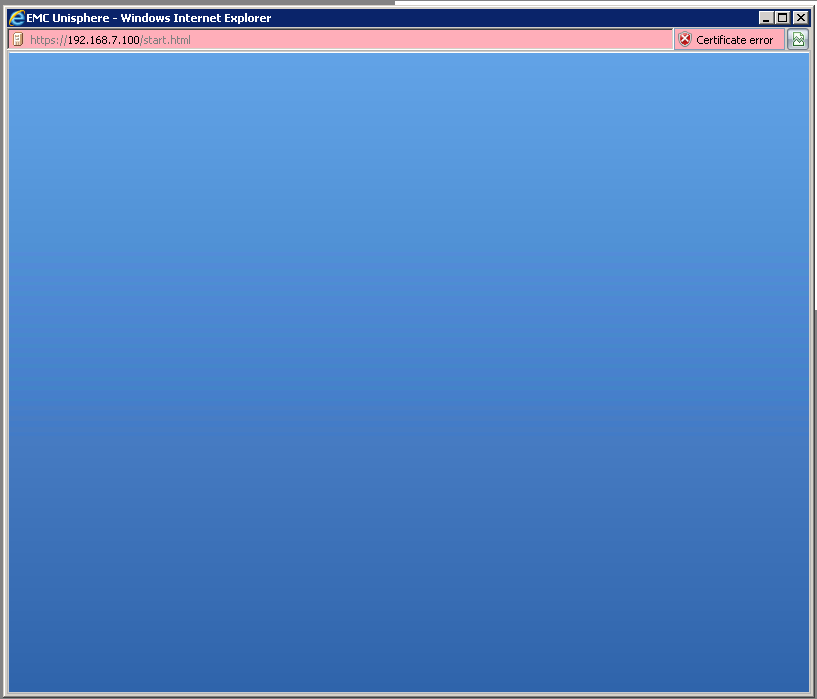Minimize the EMC Unisphere window
817x699 pixels.
pyautogui.click(x=765, y=18)
